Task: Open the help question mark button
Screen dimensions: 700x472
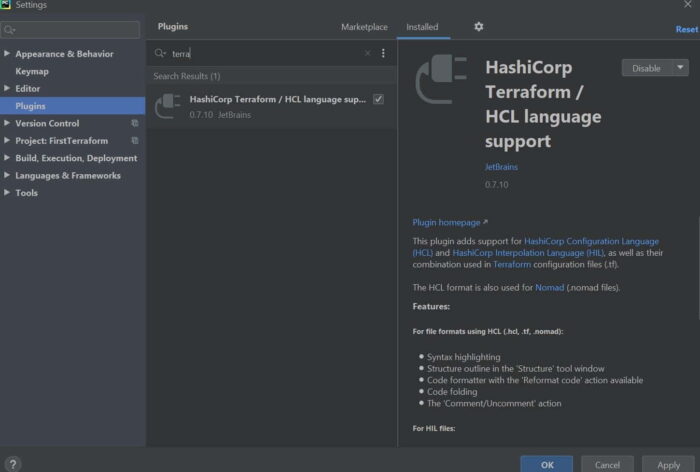Action: click(13, 464)
